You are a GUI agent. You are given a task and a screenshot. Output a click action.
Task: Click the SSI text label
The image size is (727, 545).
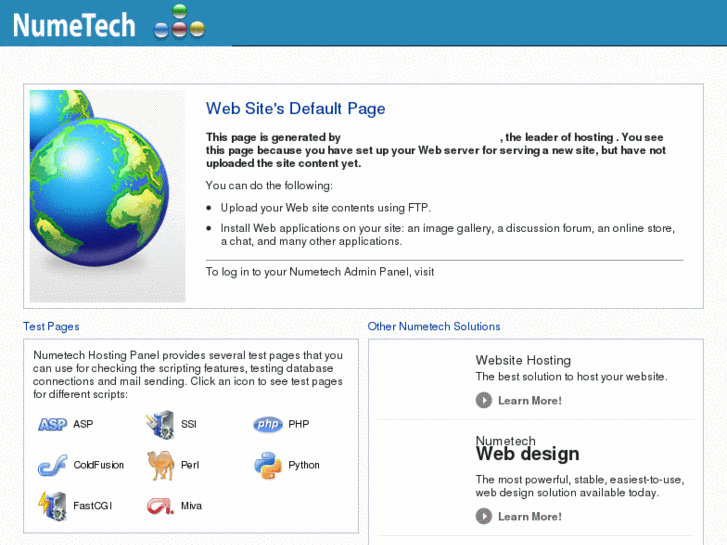[189, 424]
